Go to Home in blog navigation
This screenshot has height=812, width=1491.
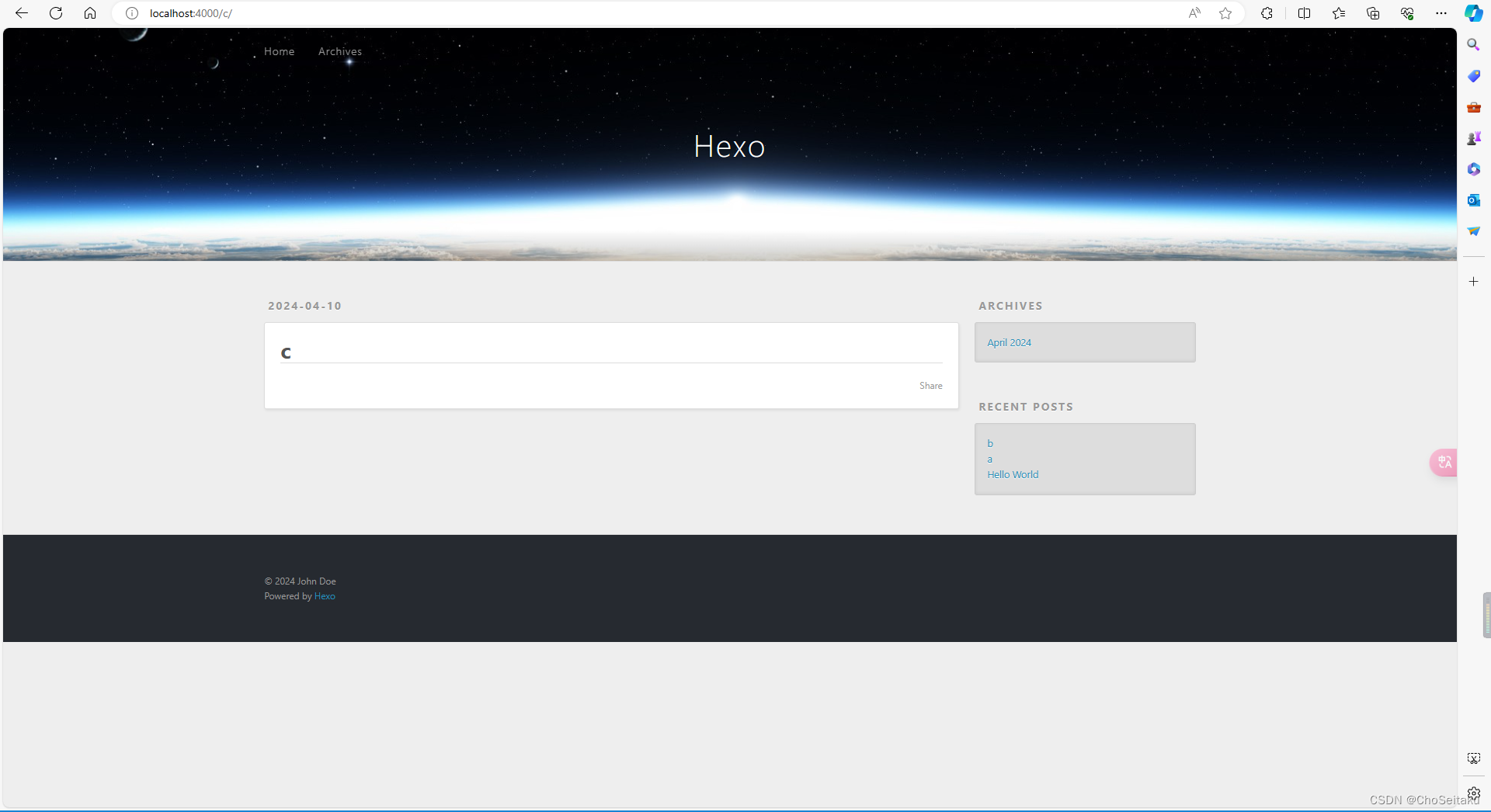coord(279,51)
